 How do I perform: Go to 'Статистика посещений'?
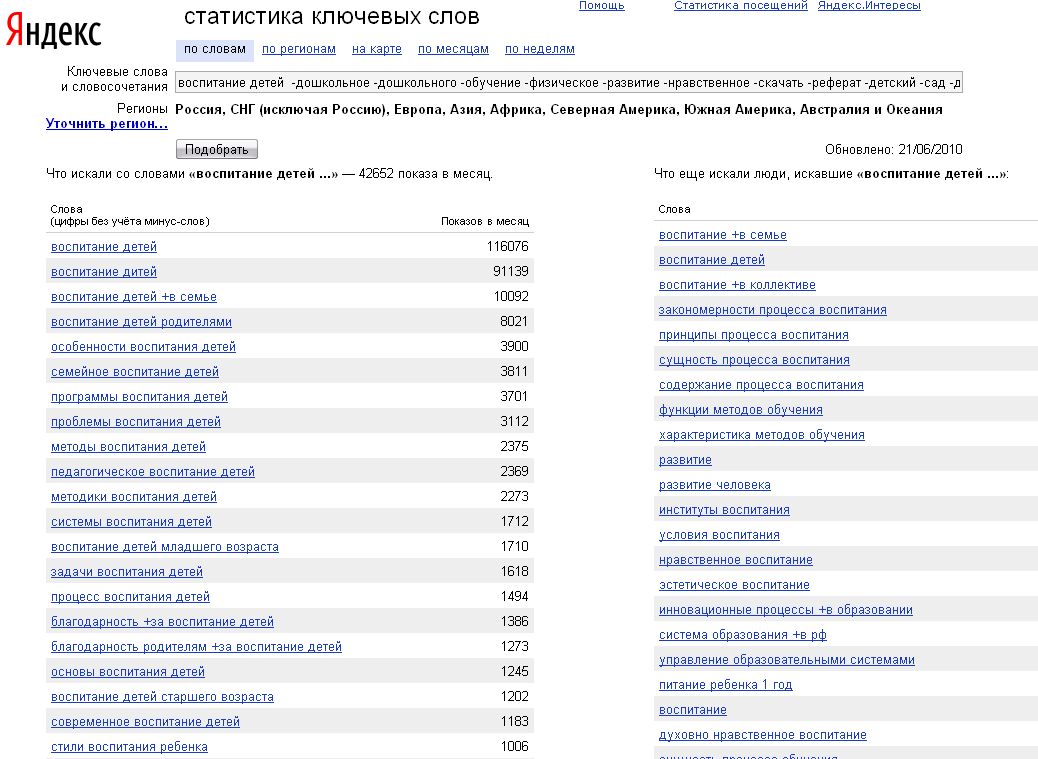tap(740, 6)
